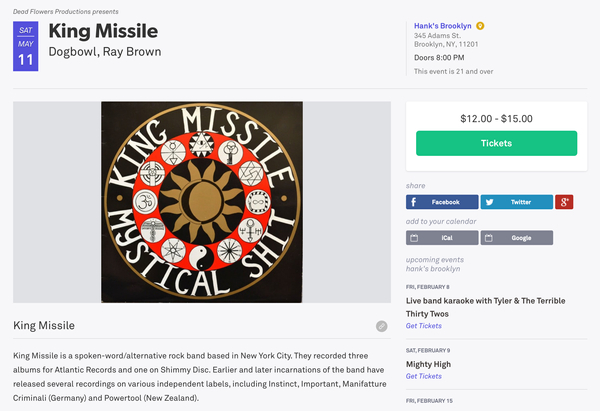Share the event on Facebook
Viewport: 600px width, 411px height.
point(442,202)
